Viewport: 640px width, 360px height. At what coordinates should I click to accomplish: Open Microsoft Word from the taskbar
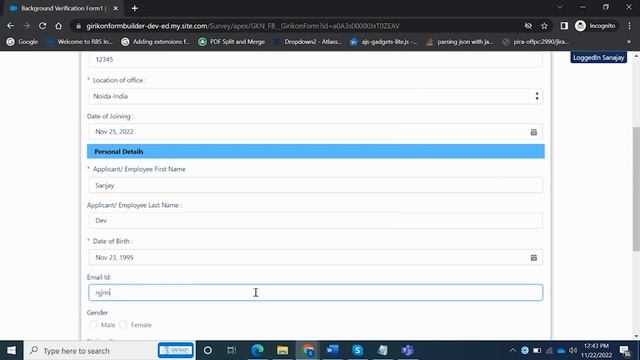tap(333, 350)
